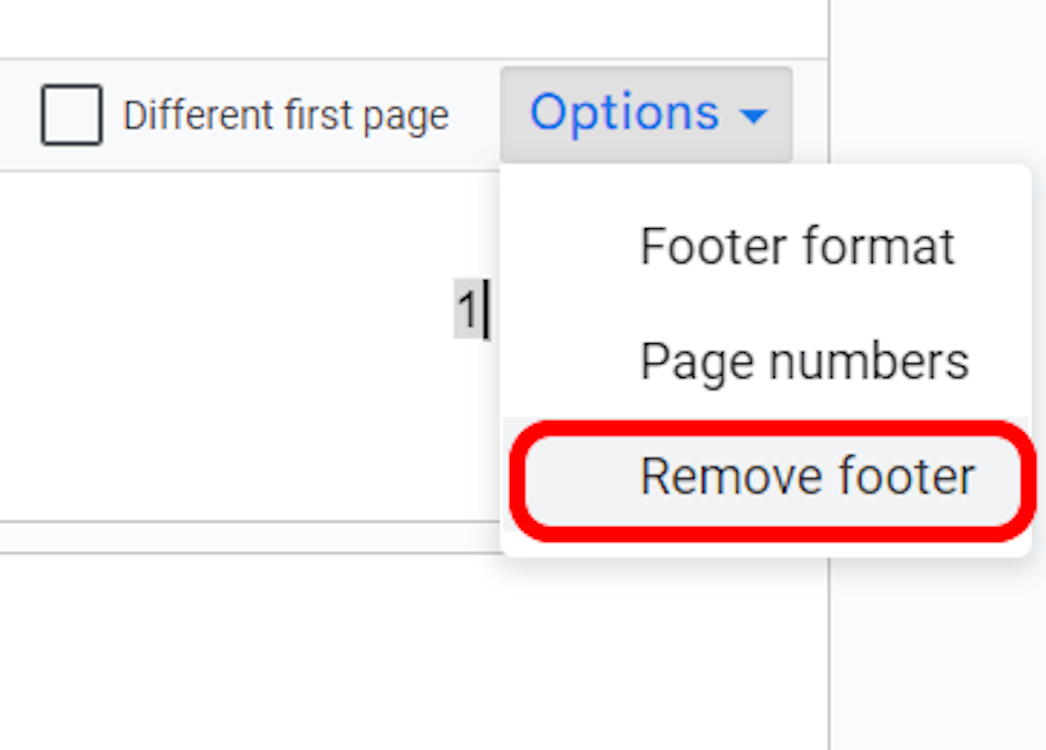Choose Footer format from the Options menu
This screenshot has height=750, width=1046.
point(796,246)
